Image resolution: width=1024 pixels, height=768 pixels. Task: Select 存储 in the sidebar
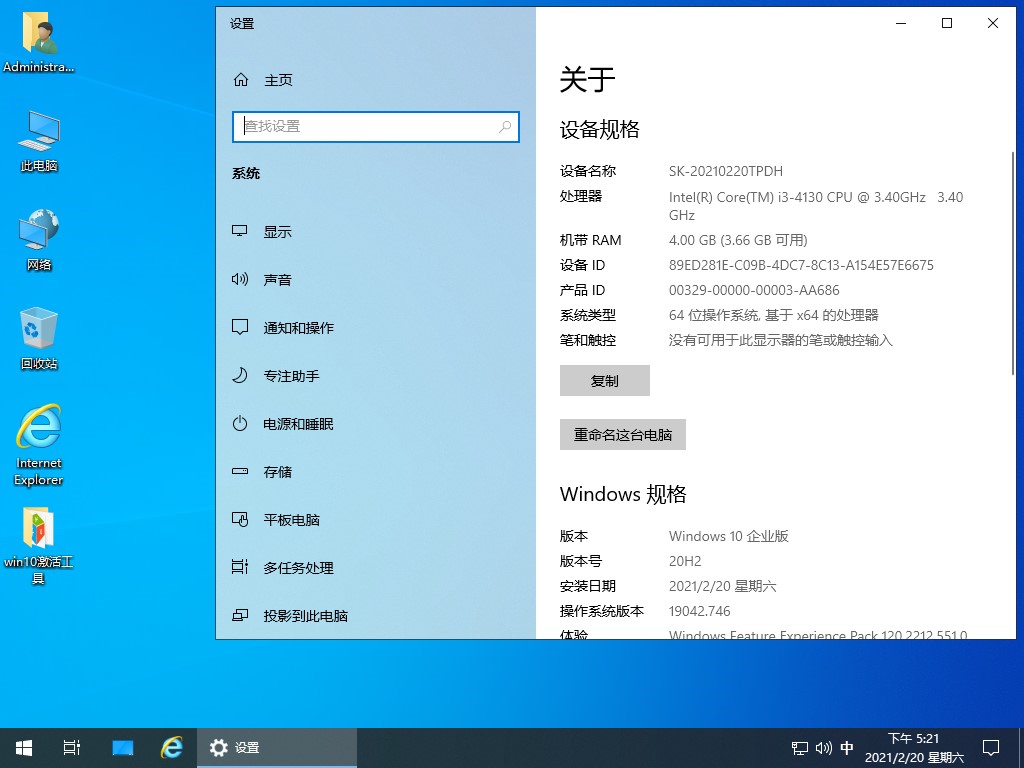point(278,472)
